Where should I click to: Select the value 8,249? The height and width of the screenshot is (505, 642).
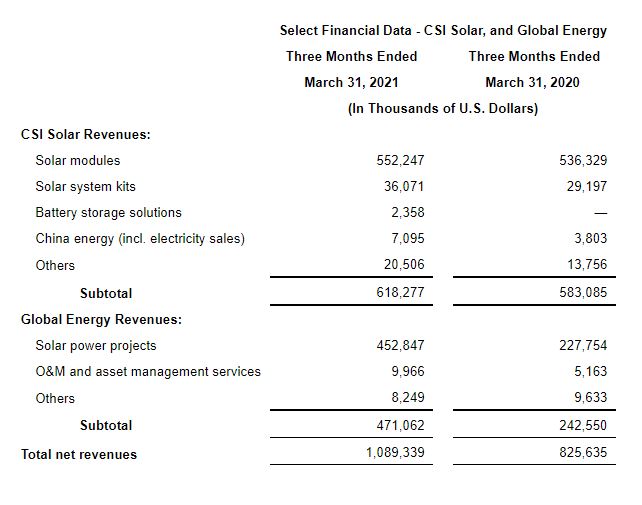pos(407,398)
